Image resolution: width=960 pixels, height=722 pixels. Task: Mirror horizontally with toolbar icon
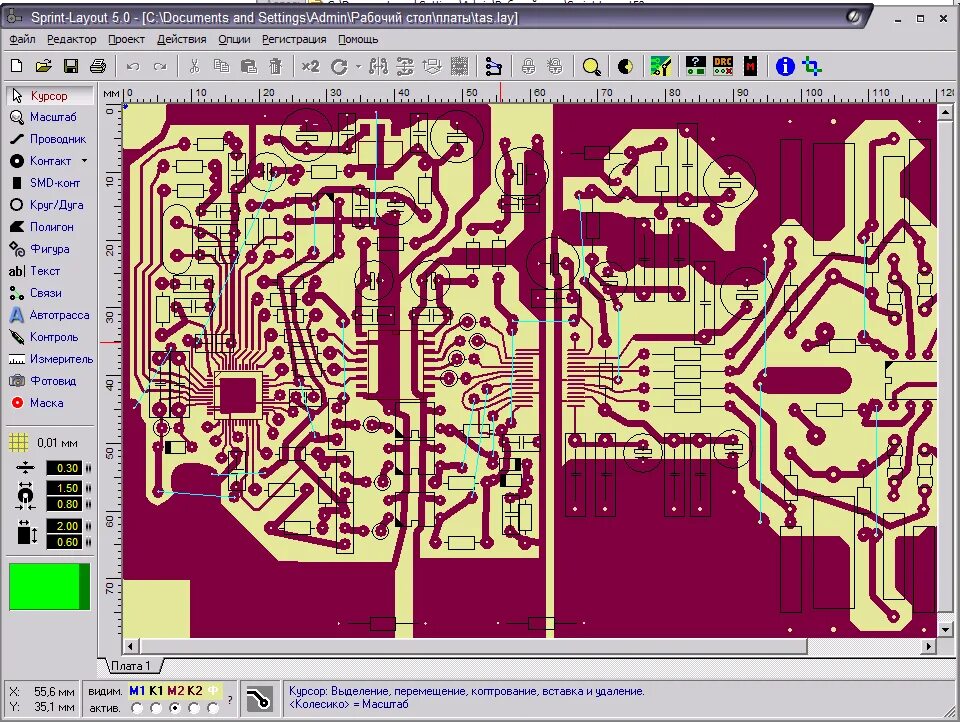coord(378,66)
